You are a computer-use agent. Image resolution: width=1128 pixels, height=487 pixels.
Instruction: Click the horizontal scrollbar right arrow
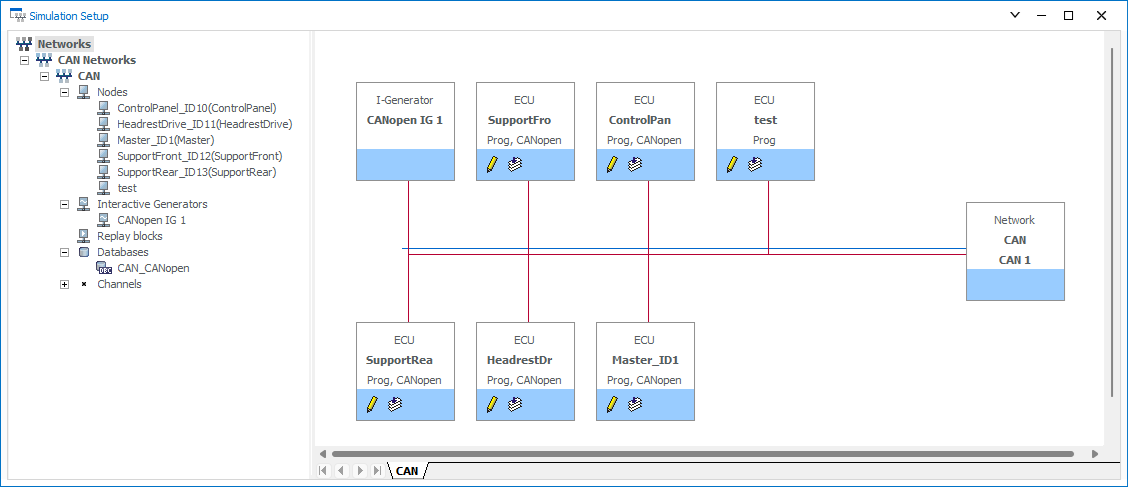point(1095,454)
